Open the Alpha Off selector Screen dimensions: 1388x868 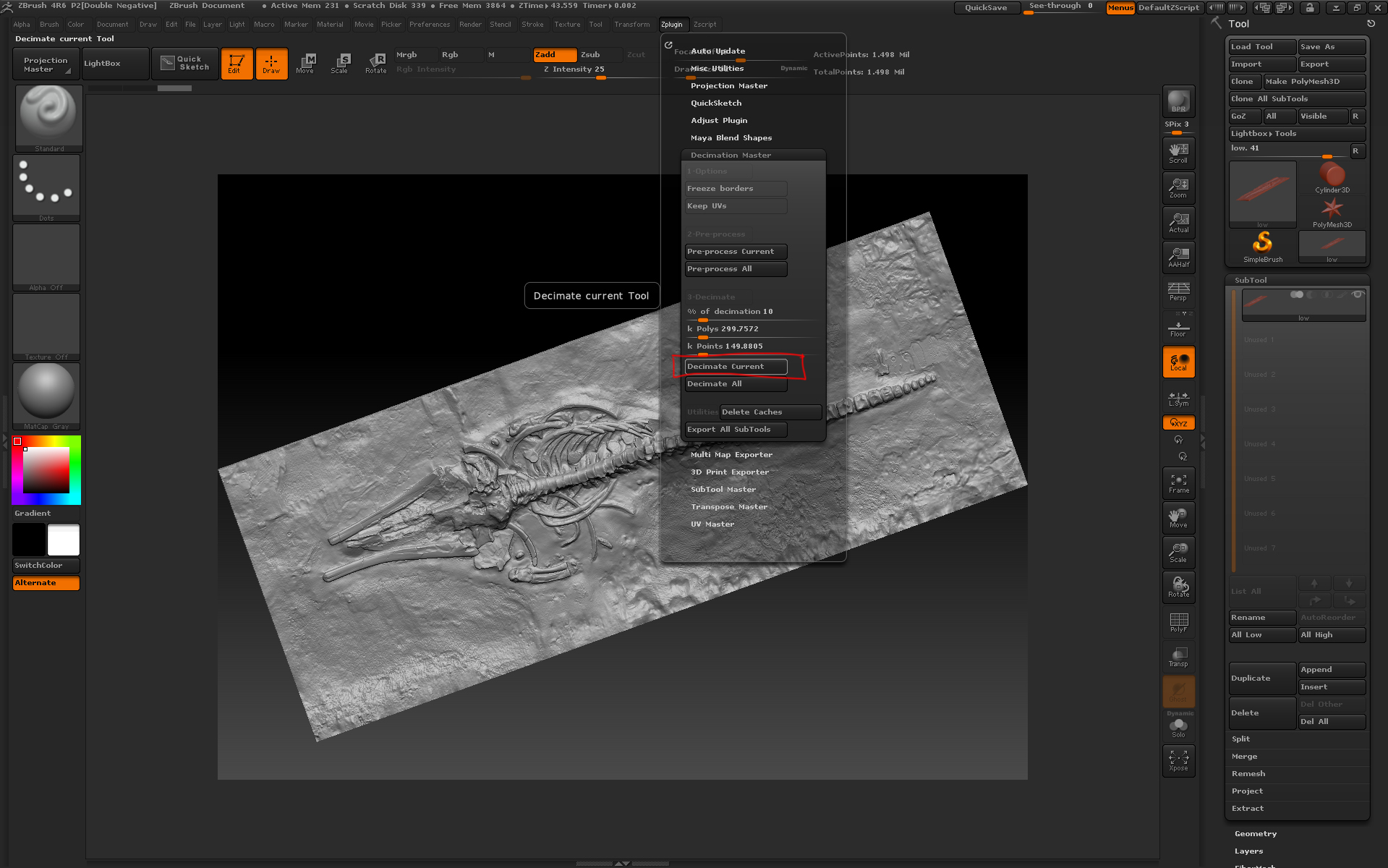(x=46, y=258)
